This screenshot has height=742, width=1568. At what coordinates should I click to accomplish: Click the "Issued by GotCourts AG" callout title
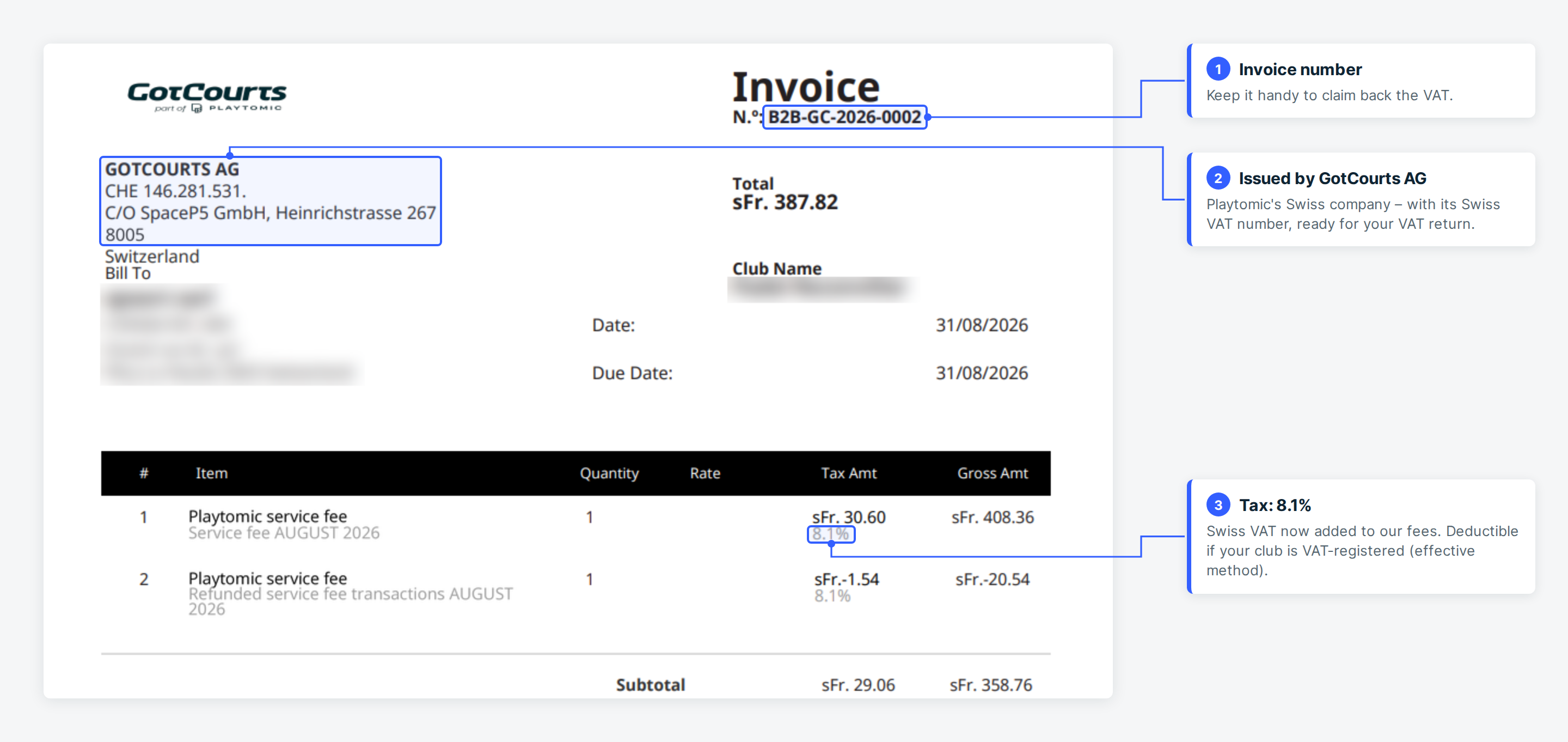pyautogui.click(x=1332, y=179)
